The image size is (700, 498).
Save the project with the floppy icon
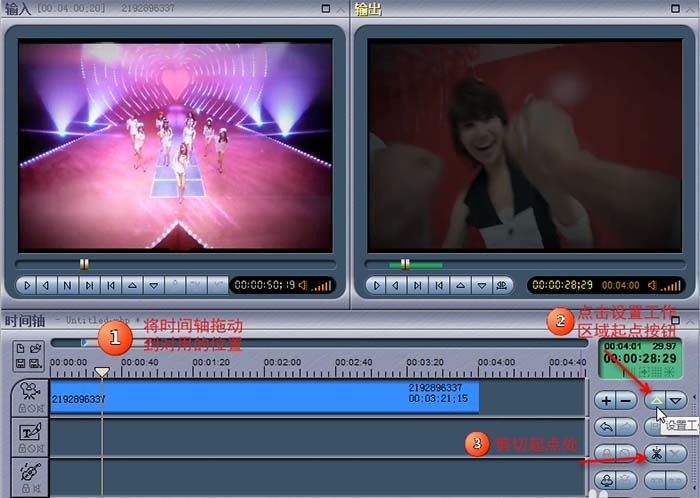[21, 364]
